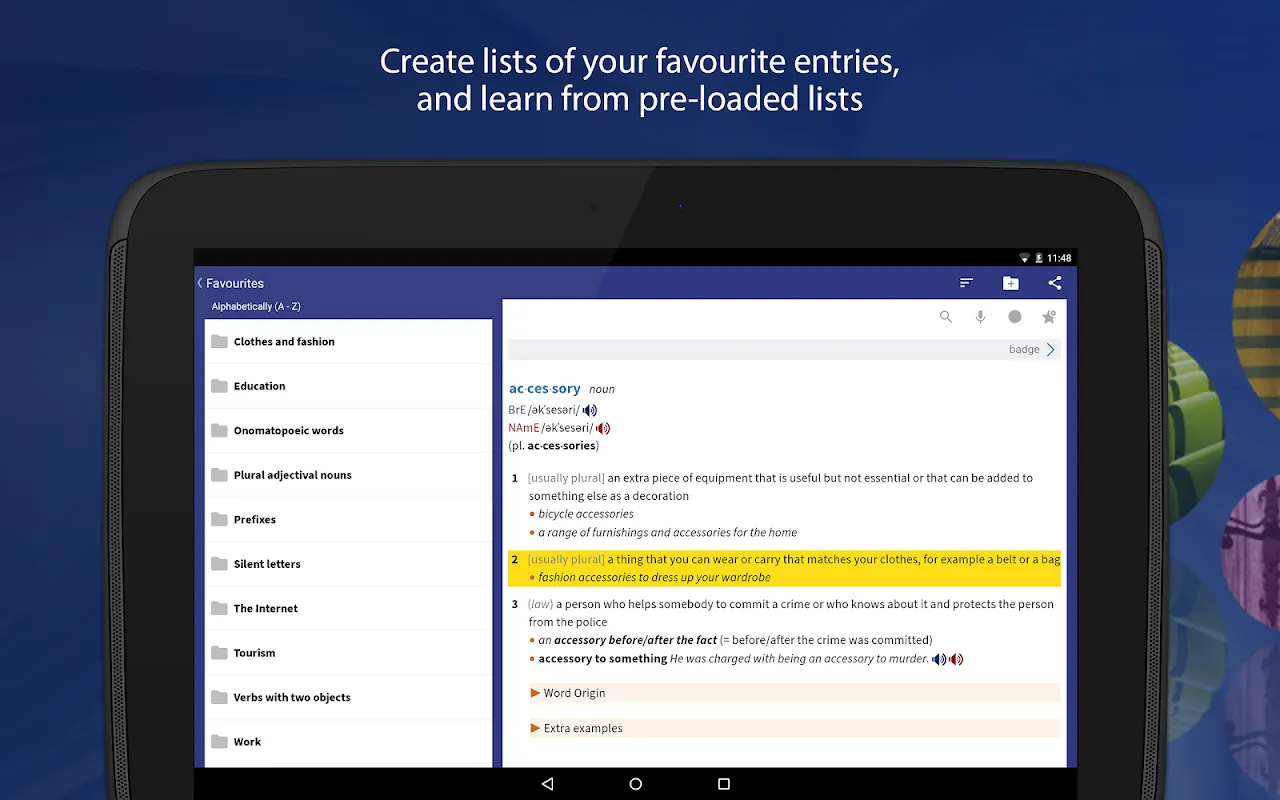Open the Silent letters folder
Viewport: 1280px width, 800px height.
pyautogui.click(x=348, y=564)
